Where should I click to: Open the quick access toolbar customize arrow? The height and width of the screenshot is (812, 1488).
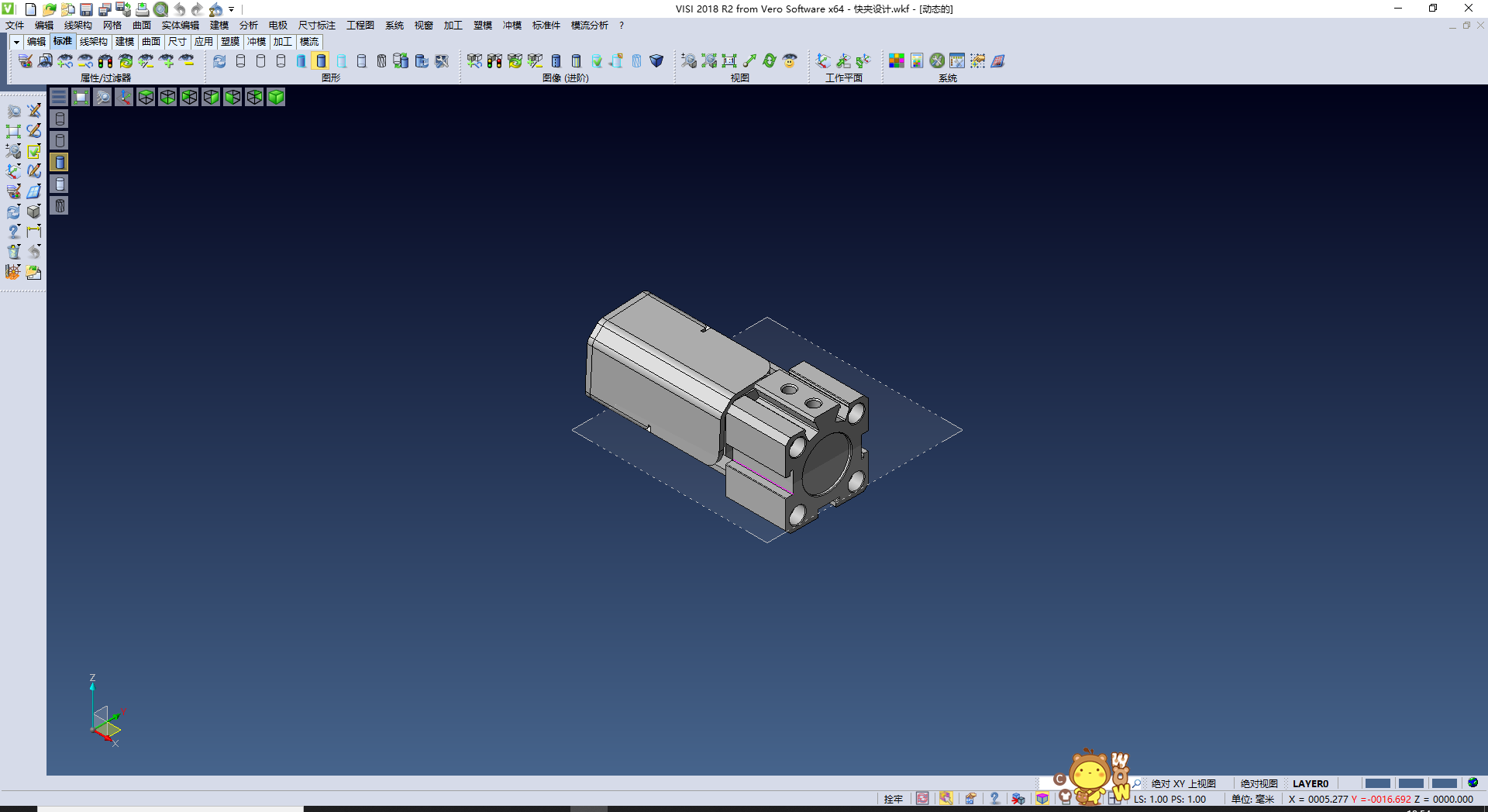pyautogui.click(x=231, y=9)
